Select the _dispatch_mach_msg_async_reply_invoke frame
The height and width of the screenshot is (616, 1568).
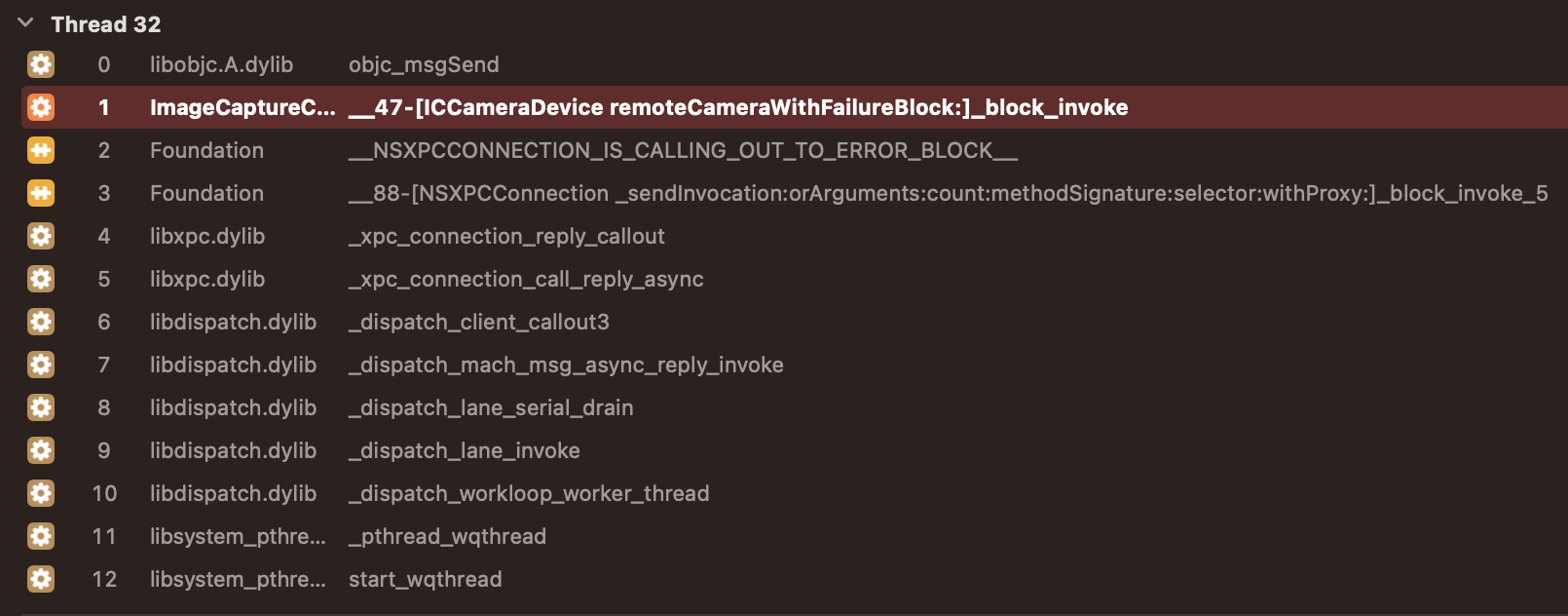coord(566,365)
